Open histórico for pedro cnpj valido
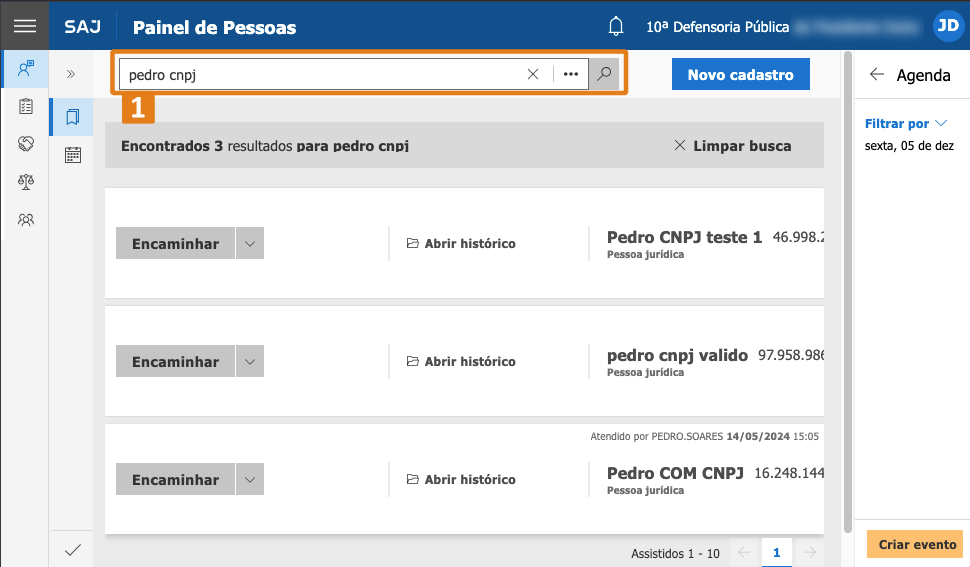The width and height of the screenshot is (970, 567). [x=461, y=361]
